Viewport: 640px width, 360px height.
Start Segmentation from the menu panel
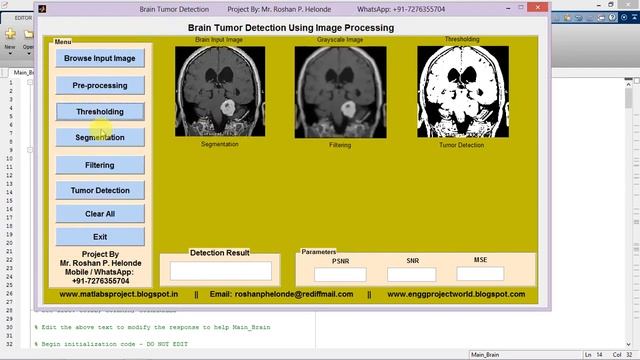[100, 138]
